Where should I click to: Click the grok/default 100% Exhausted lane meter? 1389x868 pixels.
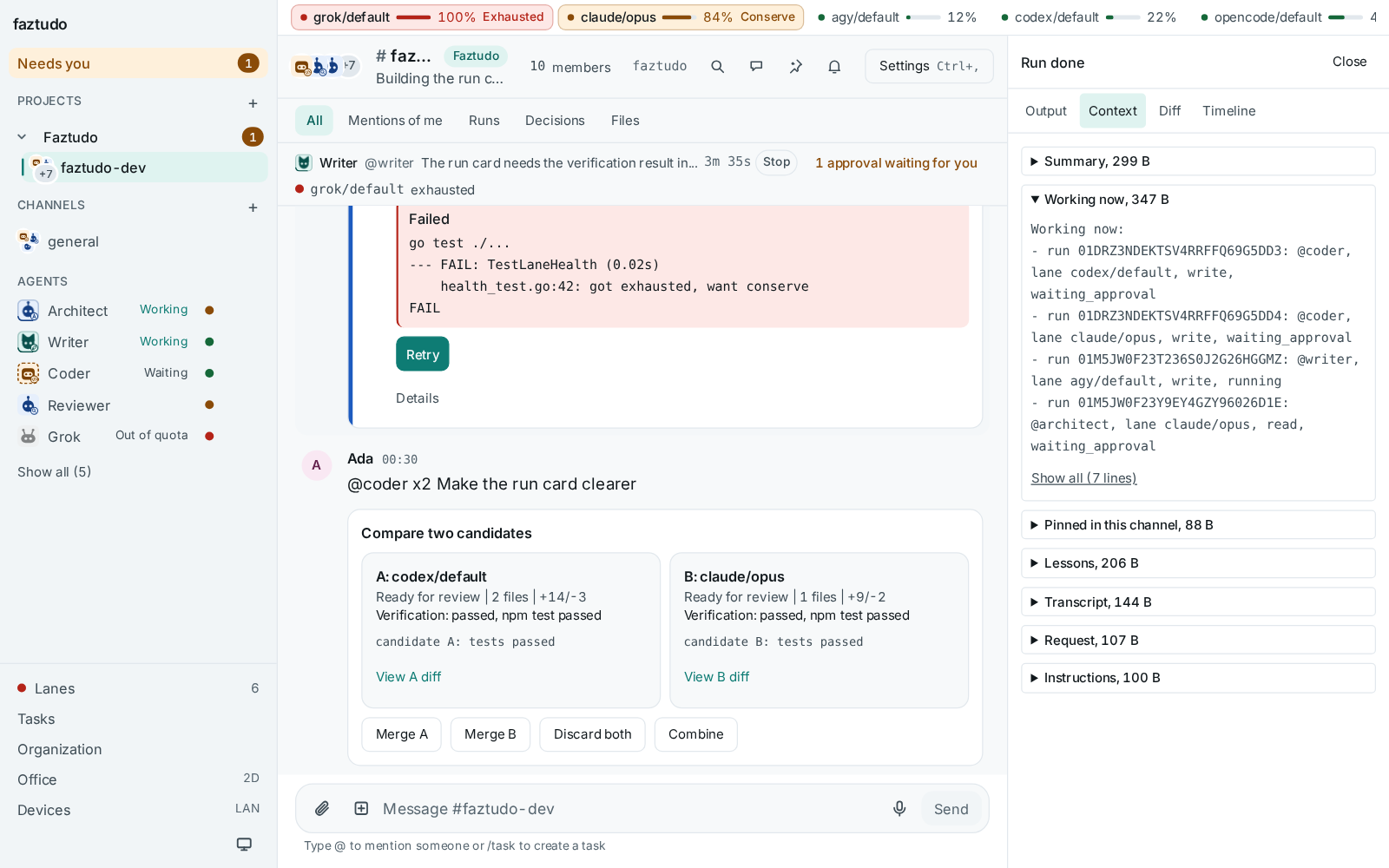422,17
